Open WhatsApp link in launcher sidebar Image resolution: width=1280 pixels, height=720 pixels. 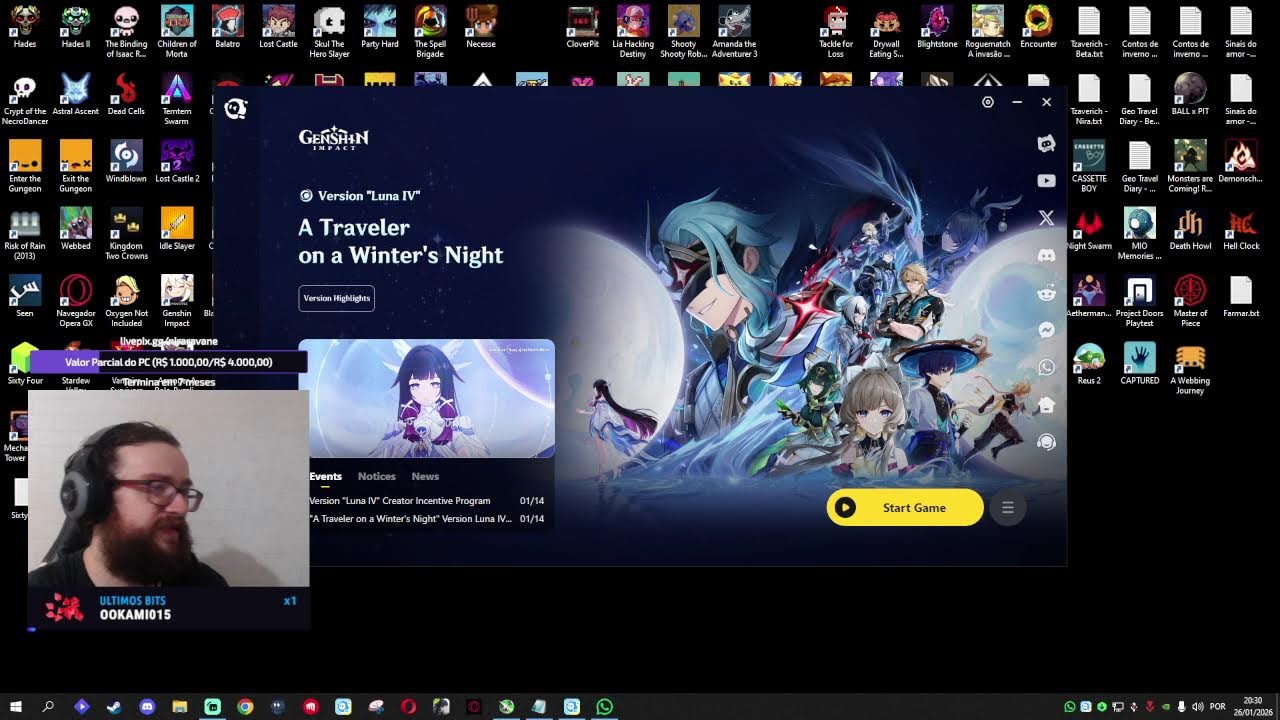1046,367
